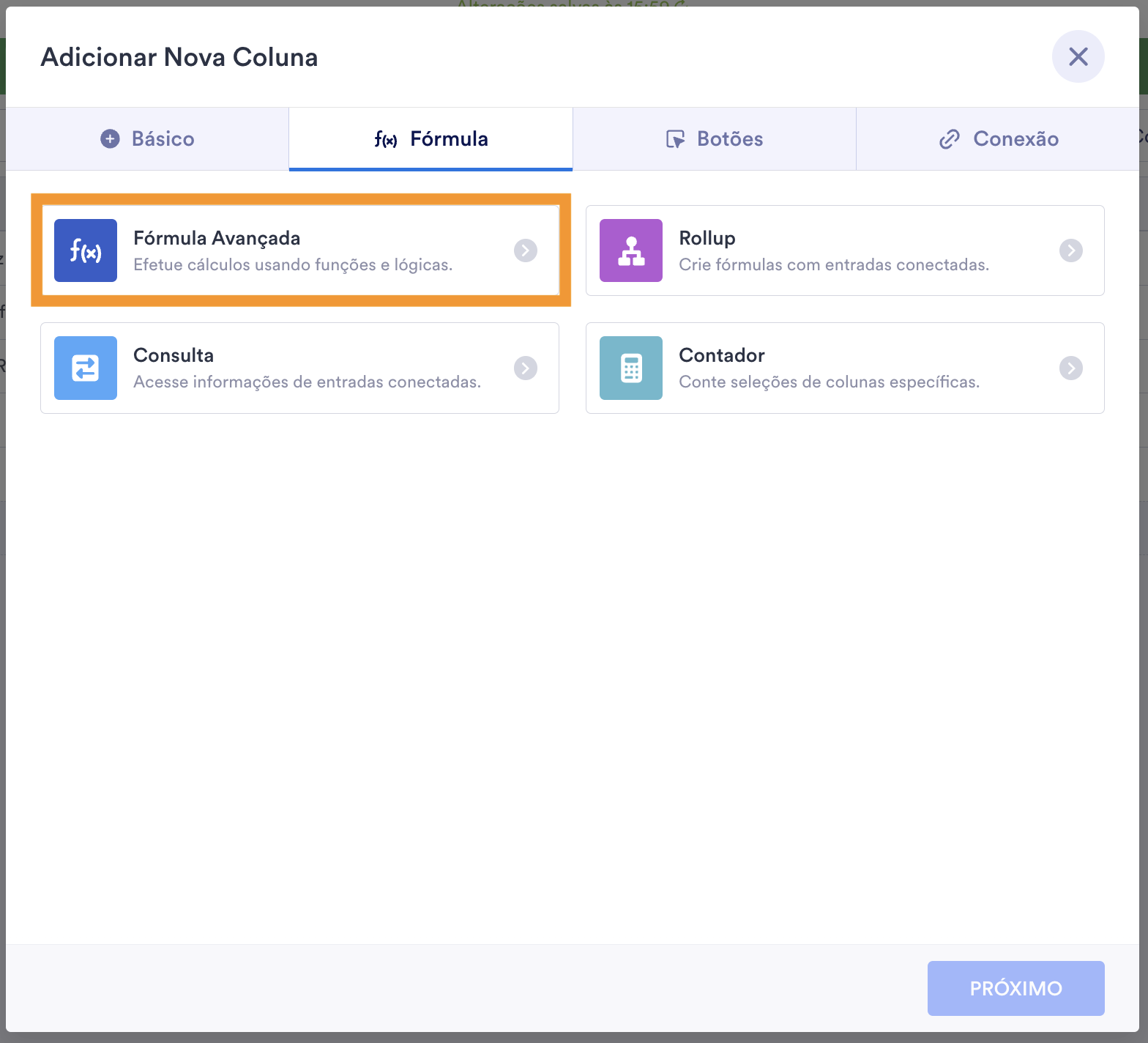Expand the Fórmula Avançada arrow
The width and height of the screenshot is (1148, 1043).
[x=526, y=250]
